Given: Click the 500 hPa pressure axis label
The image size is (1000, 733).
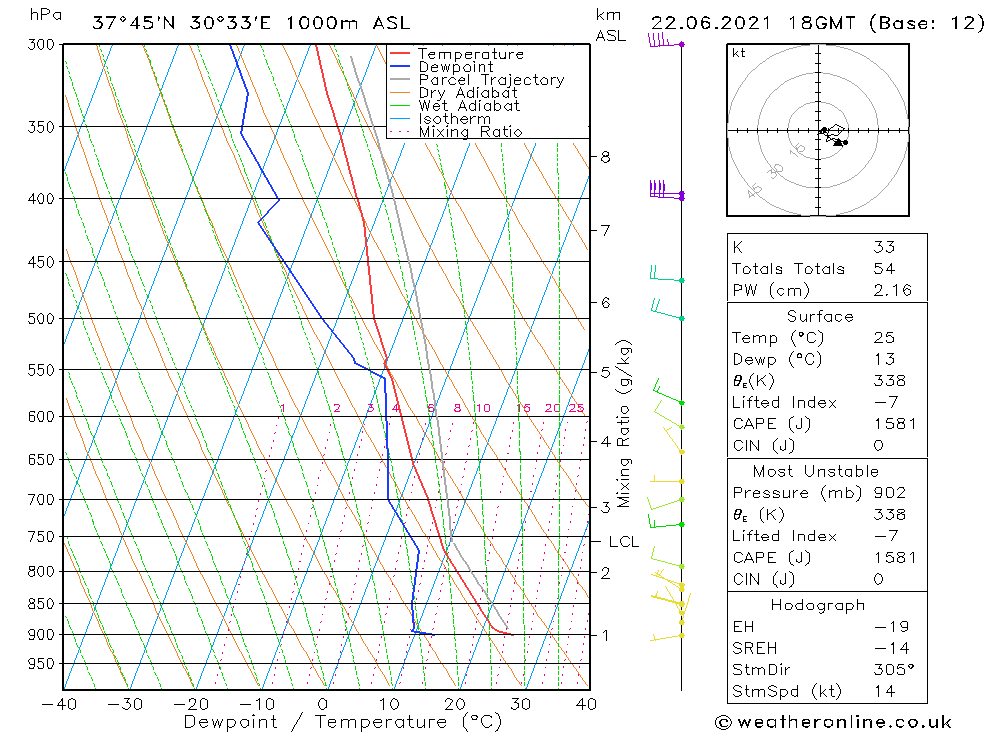Looking at the screenshot, I should [41, 318].
